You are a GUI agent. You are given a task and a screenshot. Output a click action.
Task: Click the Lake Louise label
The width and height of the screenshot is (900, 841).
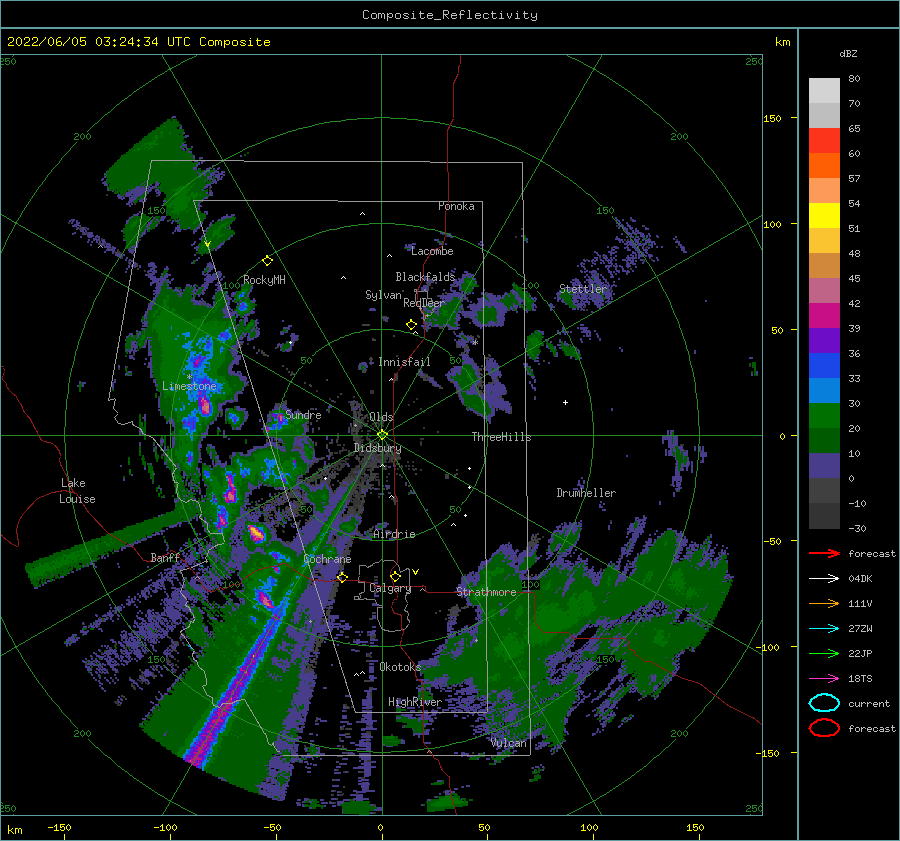77,491
